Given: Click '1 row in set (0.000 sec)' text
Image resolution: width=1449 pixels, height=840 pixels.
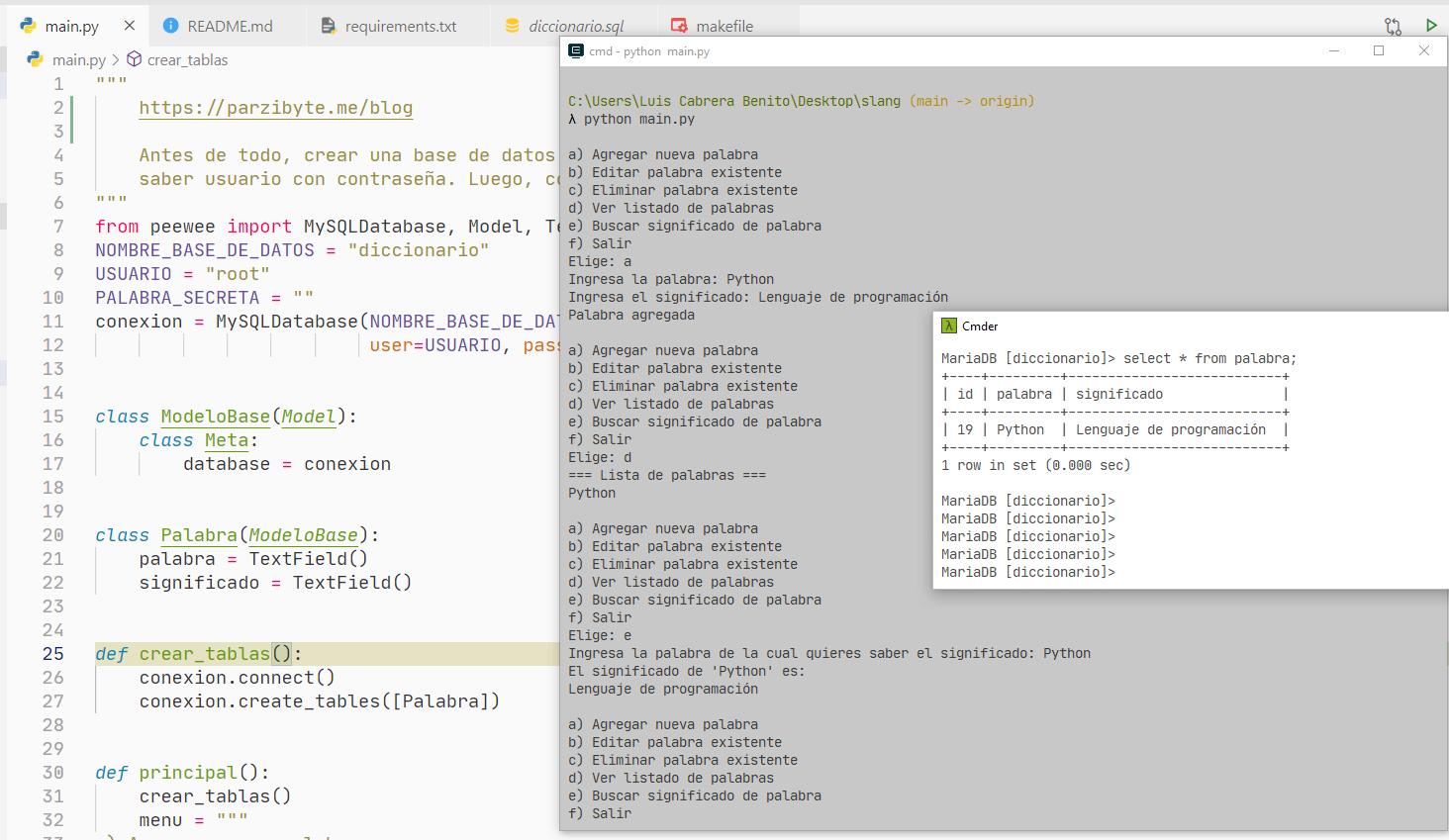Looking at the screenshot, I should 1035,465.
